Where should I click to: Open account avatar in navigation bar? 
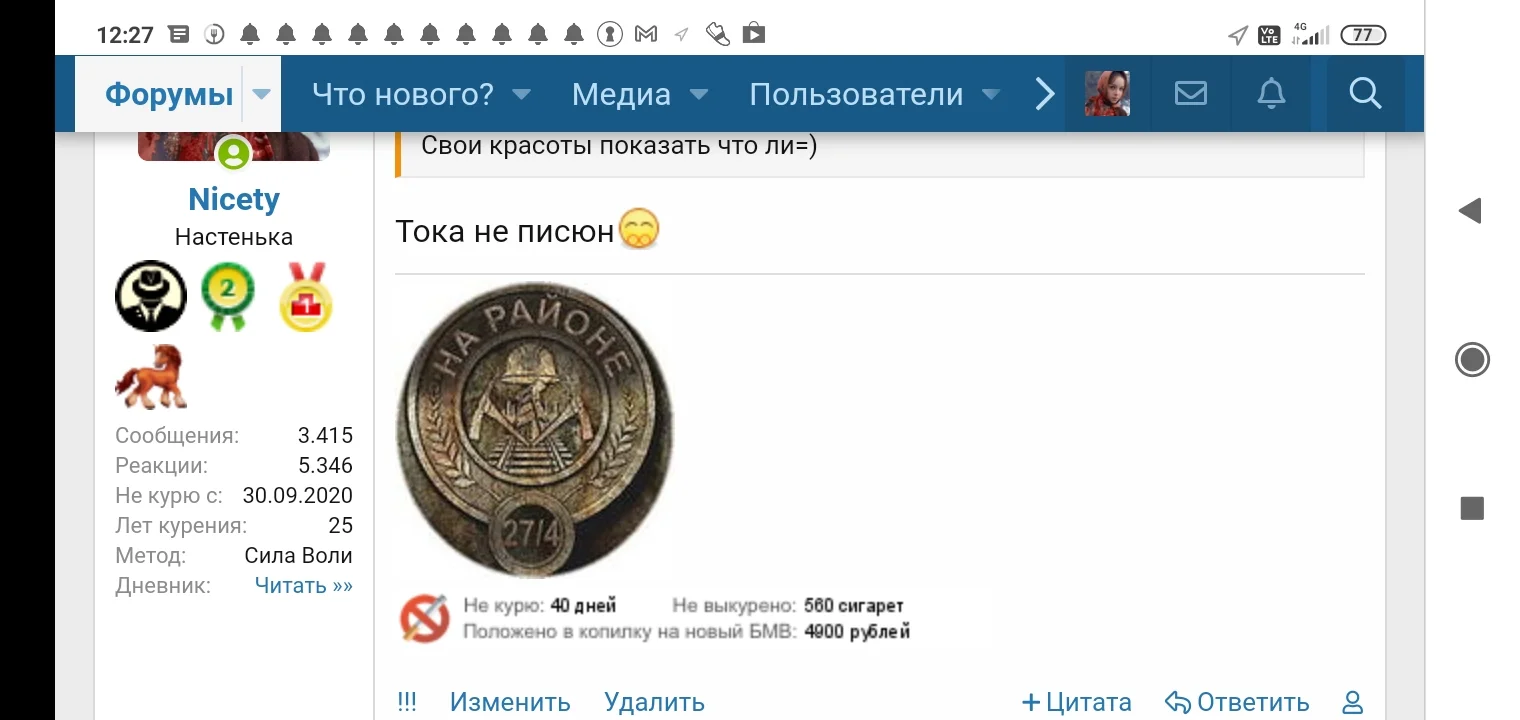point(1108,94)
